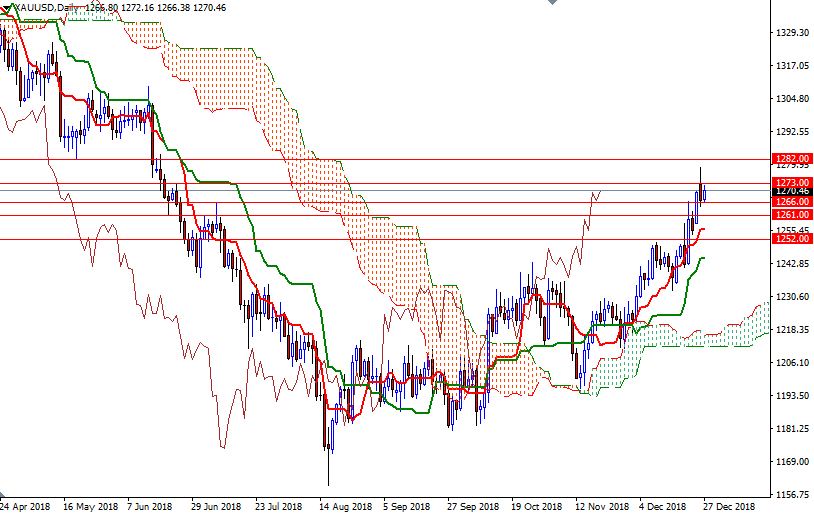Click the 19 Oct 2018 date label
Viewport: 814px width, 514px height.
537,506
